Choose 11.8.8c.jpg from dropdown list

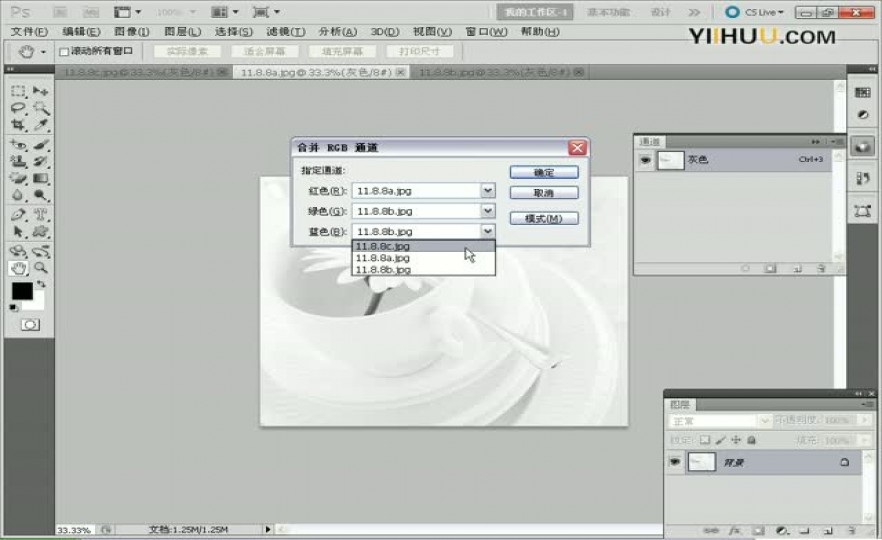coord(424,246)
